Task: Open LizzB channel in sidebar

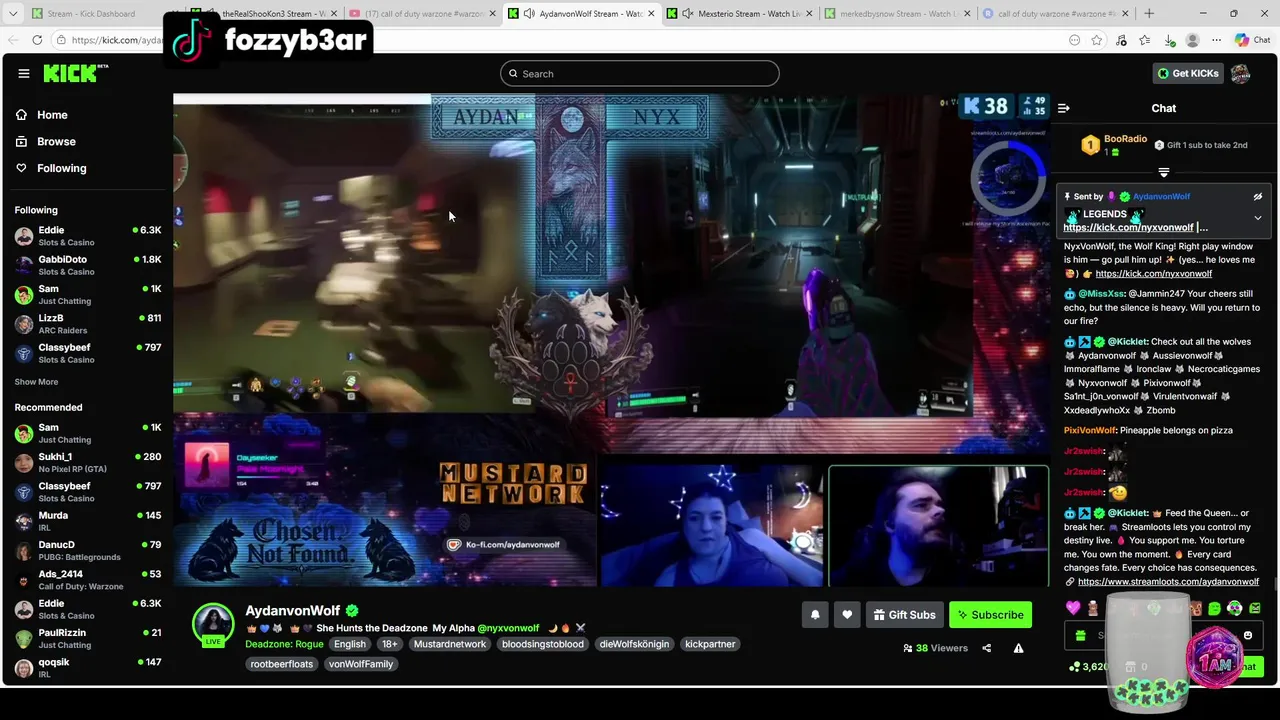Action: pyautogui.click(x=88, y=324)
